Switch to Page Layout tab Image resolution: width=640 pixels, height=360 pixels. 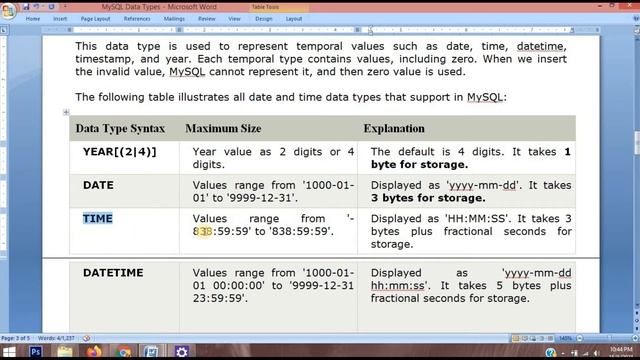[x=96, y=19]
